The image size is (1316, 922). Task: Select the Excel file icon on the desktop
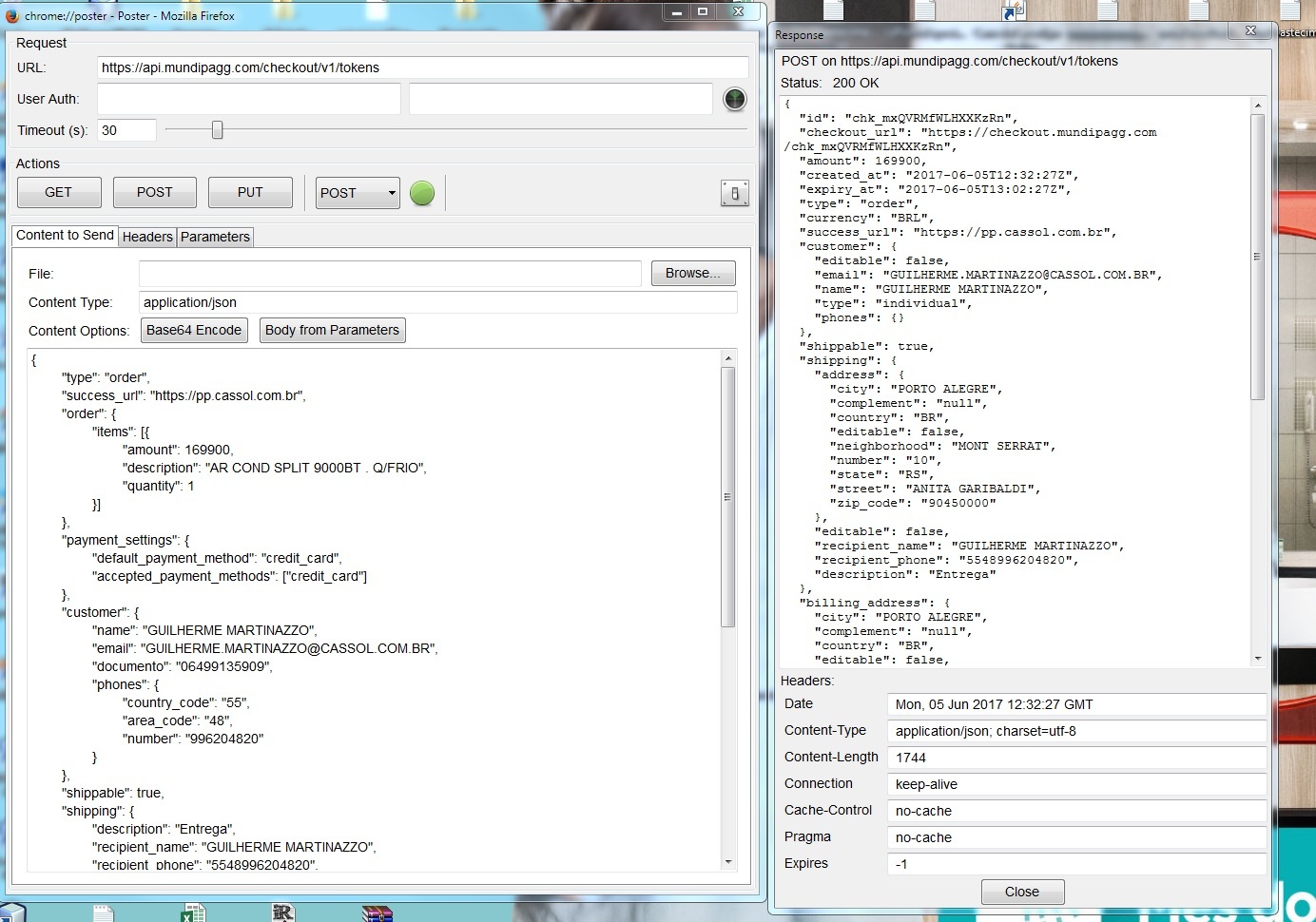pos(193,912)
